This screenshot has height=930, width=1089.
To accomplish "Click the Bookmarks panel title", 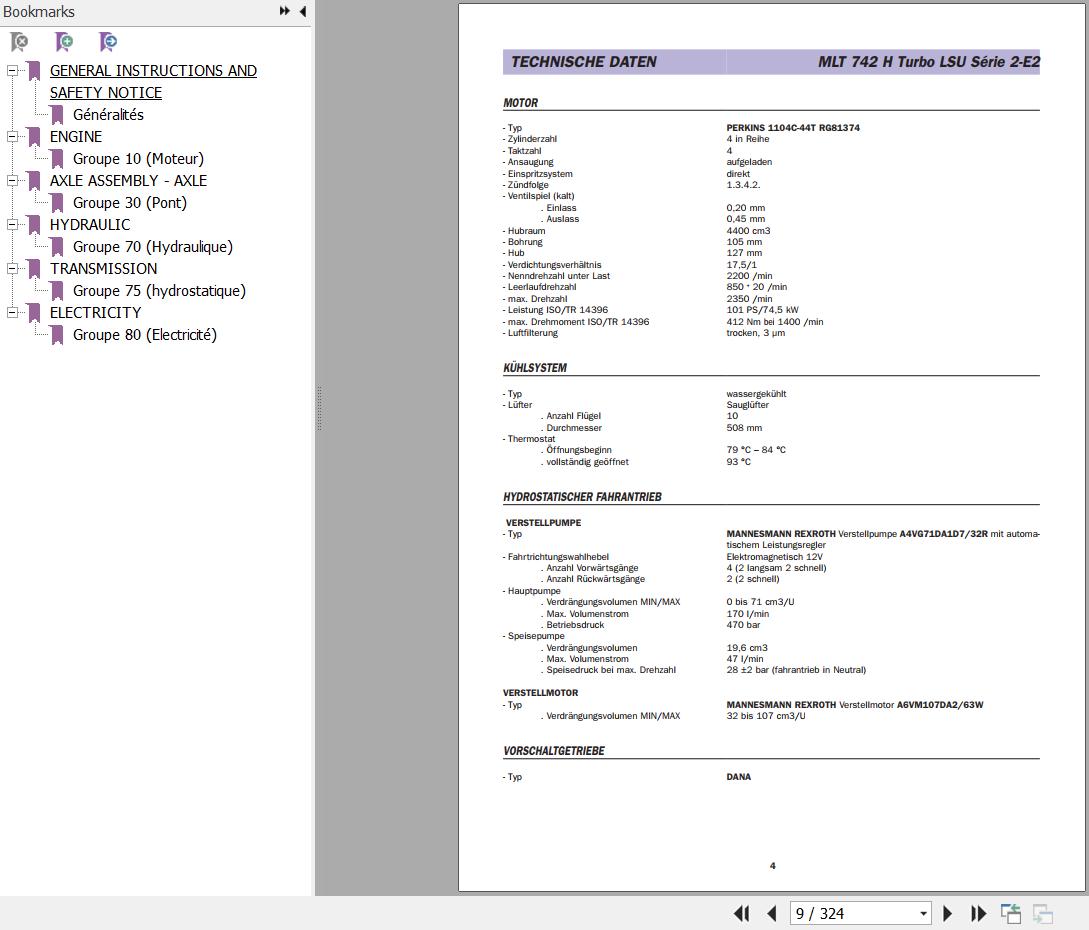I will click(x=38, y=12).
